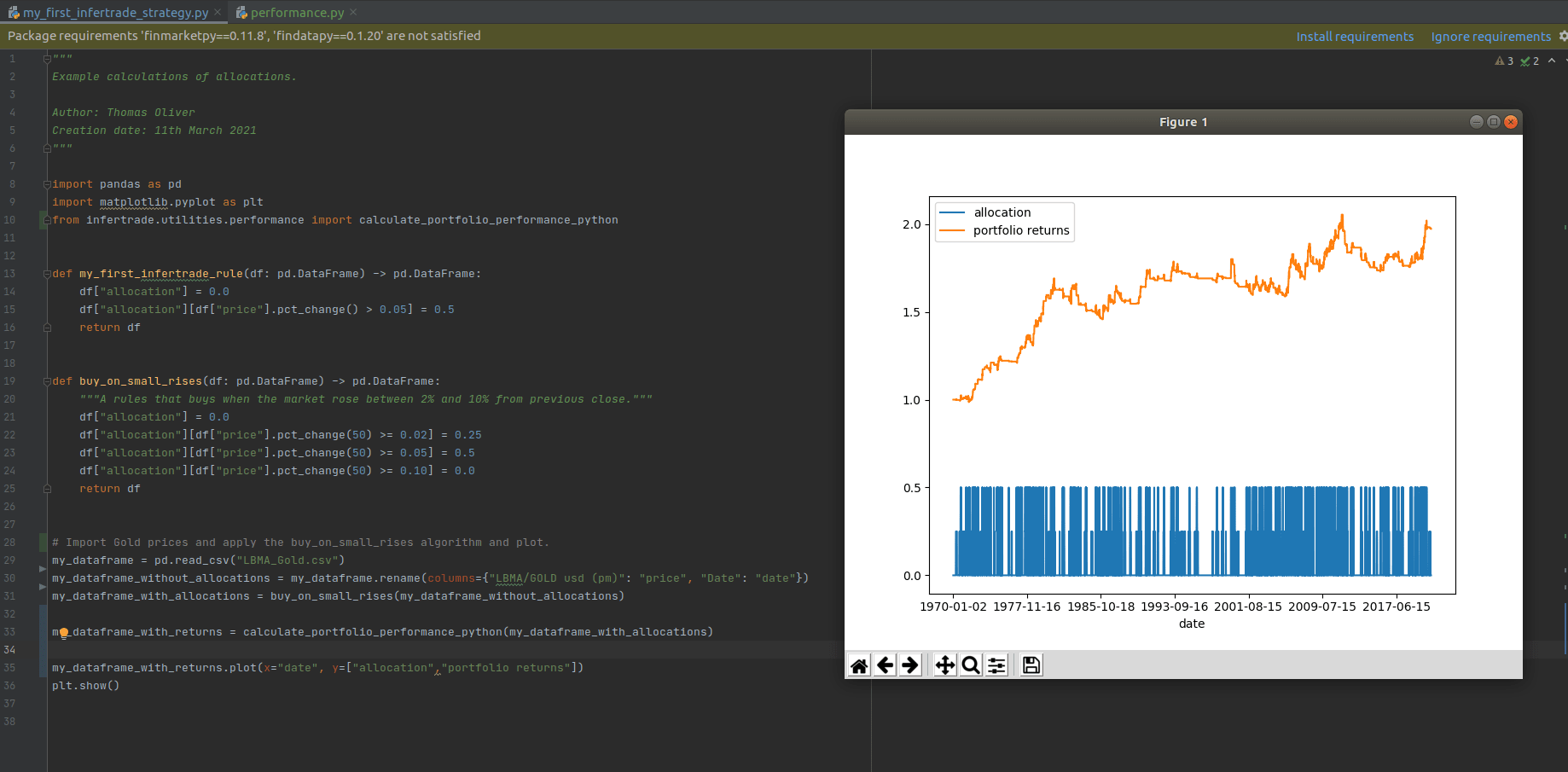Viewport: 1568px width, 772px height.
Task: Save the figure with floppy disk icon
Action: click(x=1031, y=665)
